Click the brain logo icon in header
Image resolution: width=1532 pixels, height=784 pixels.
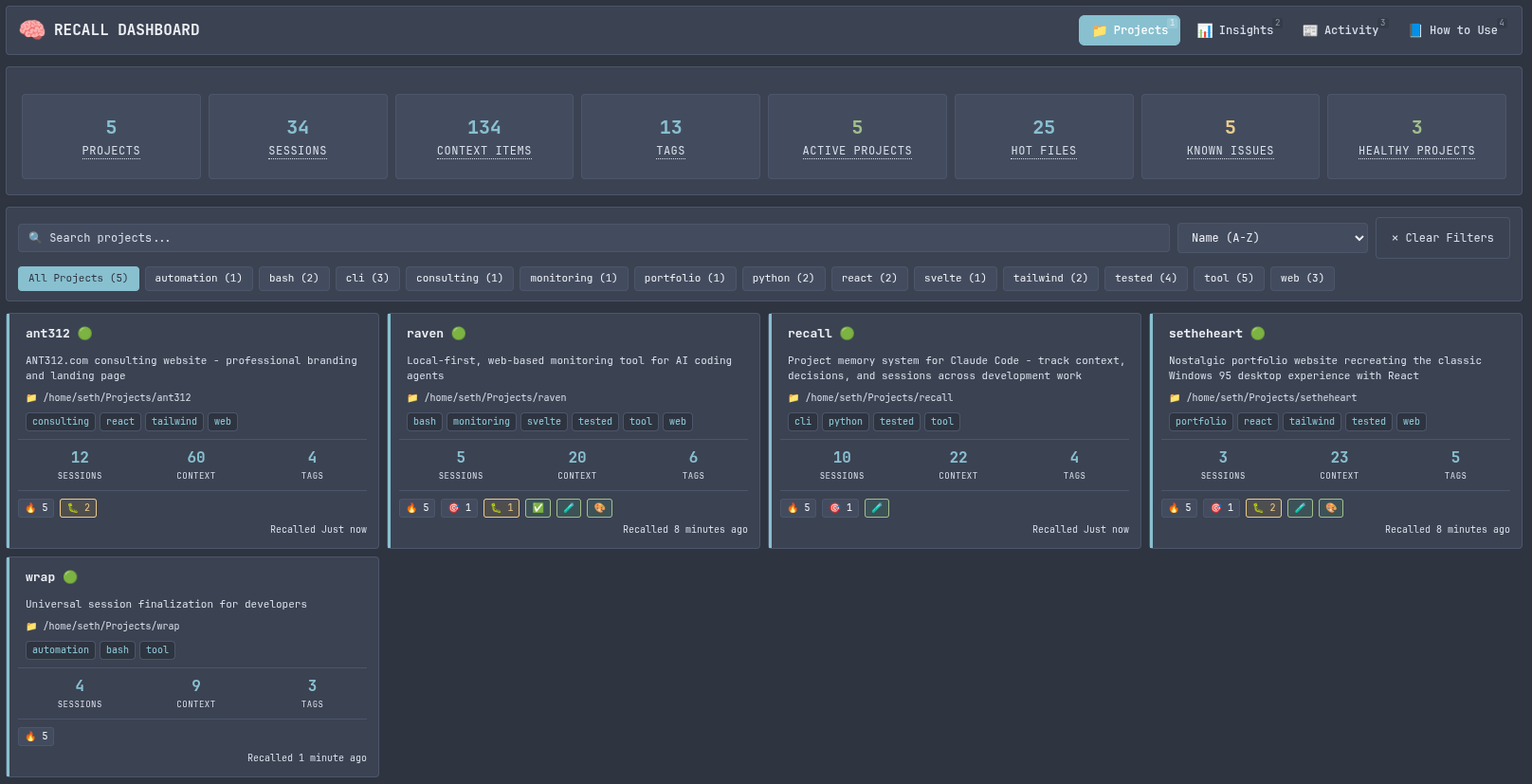(x=32, y=30)
